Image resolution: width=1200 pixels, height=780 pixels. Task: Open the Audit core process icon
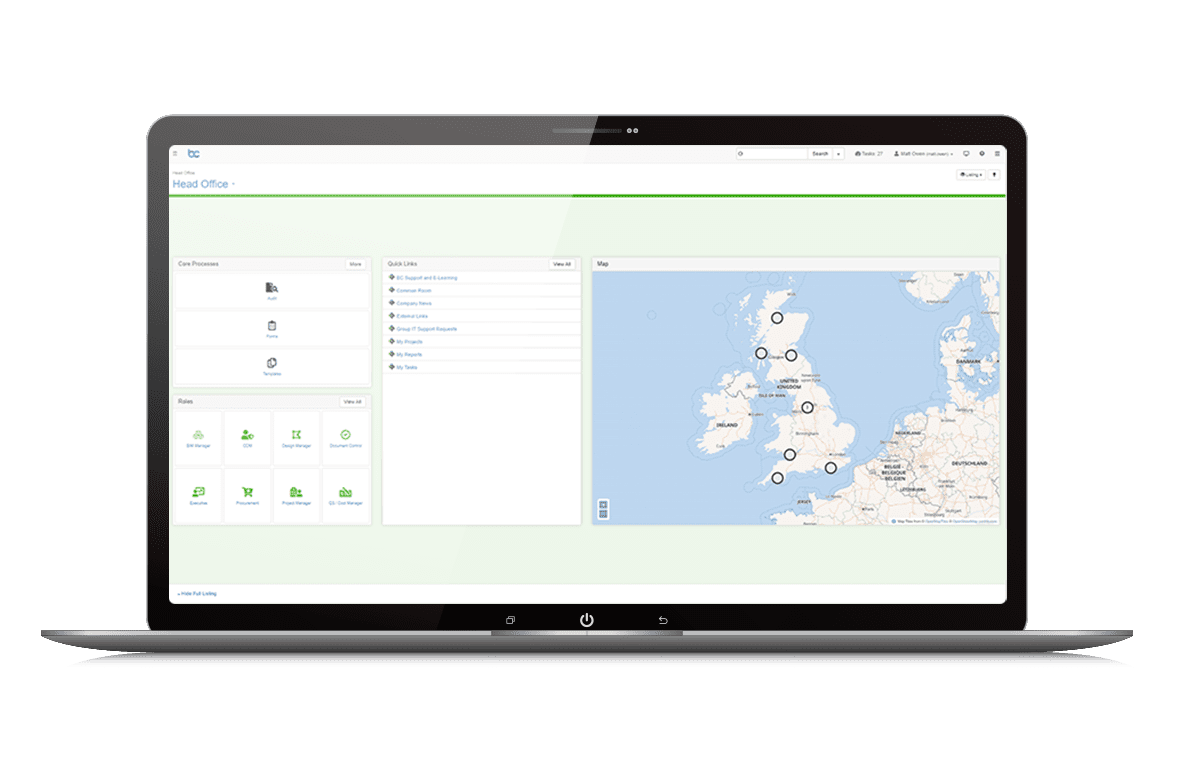272,288
